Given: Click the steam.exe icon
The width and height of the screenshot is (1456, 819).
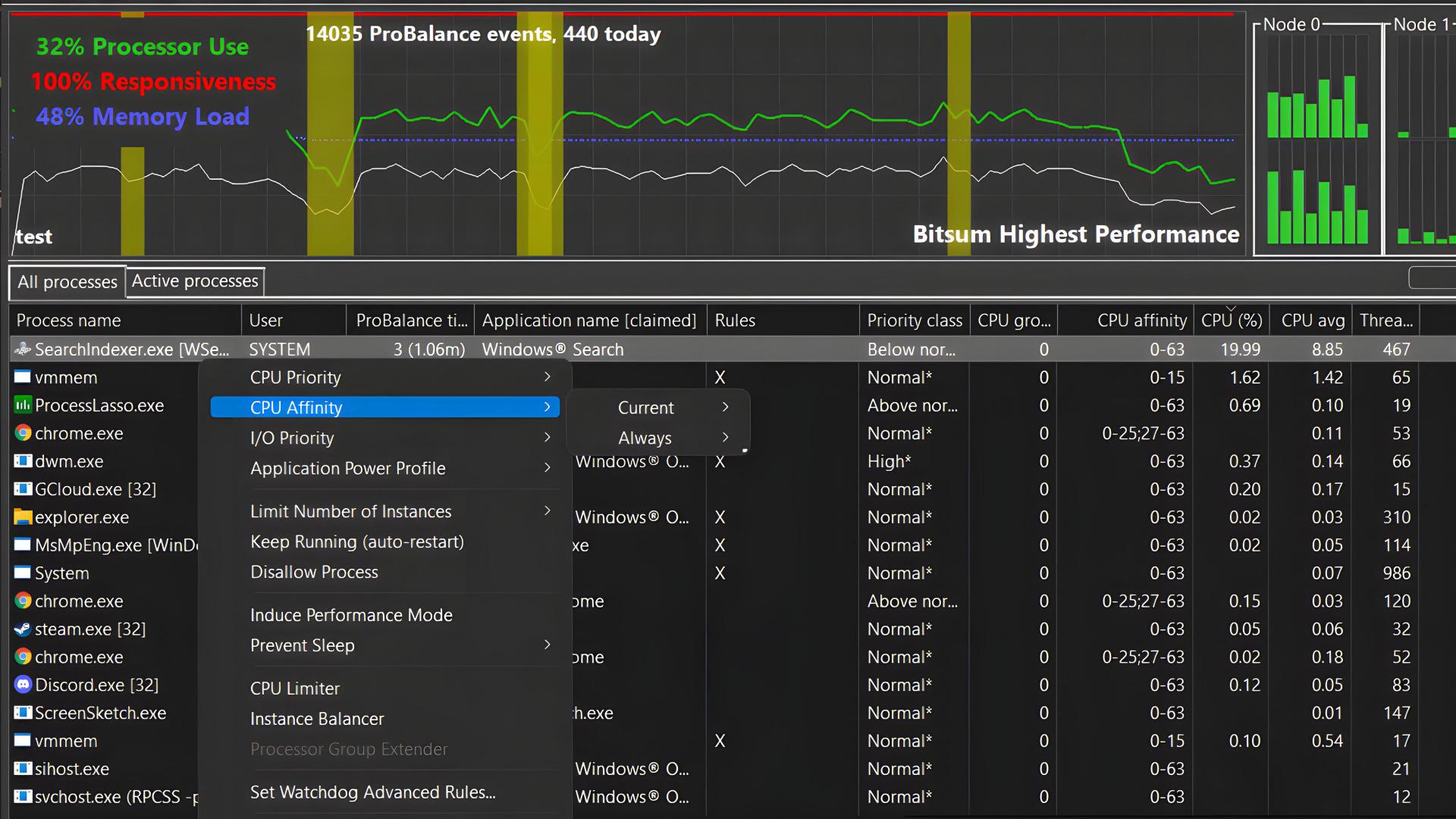Looking at the screenshot, I should pyautogui.click(x=23, y=629).
